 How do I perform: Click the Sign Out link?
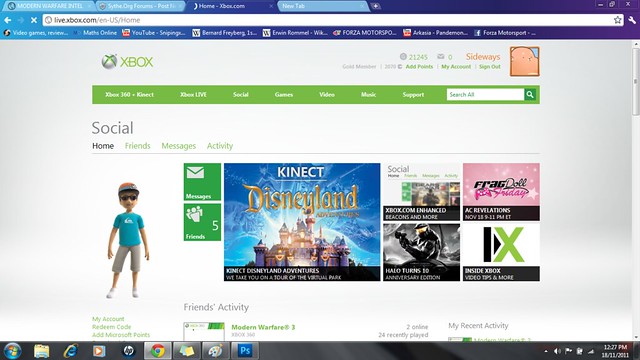pyautogui.click(x=489, y=67)
